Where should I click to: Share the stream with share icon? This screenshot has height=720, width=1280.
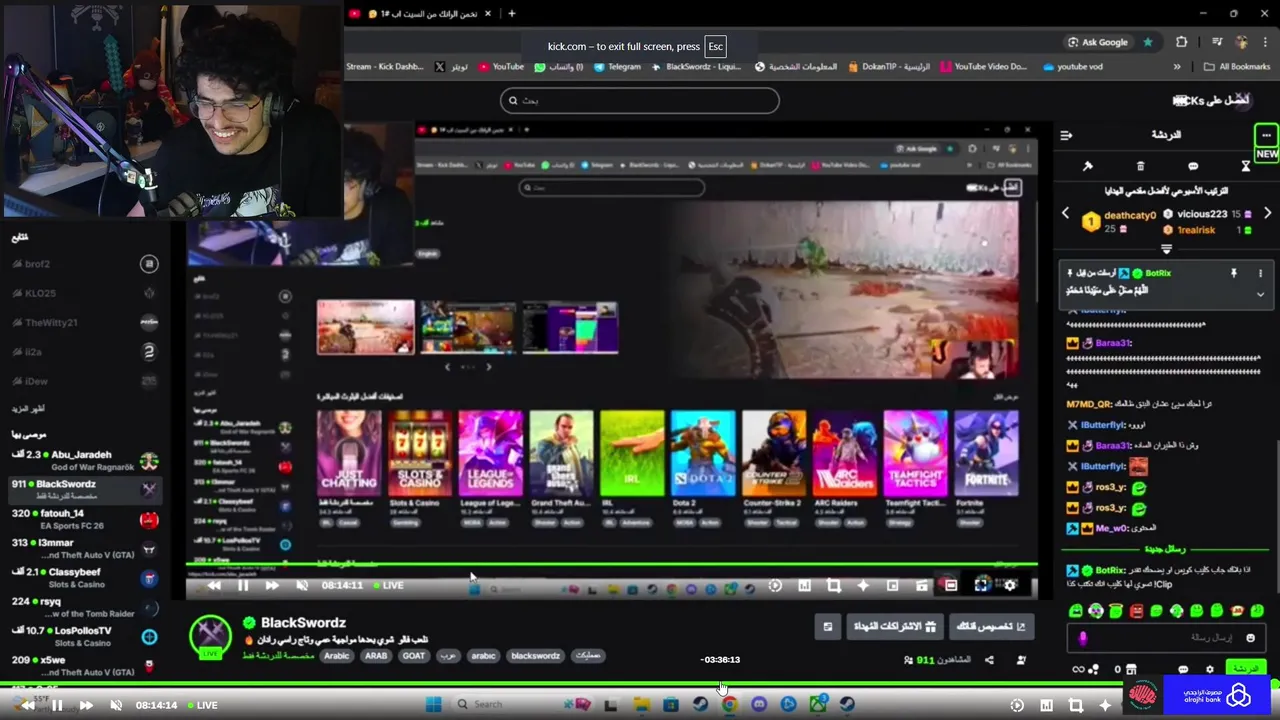coord(989,660)
